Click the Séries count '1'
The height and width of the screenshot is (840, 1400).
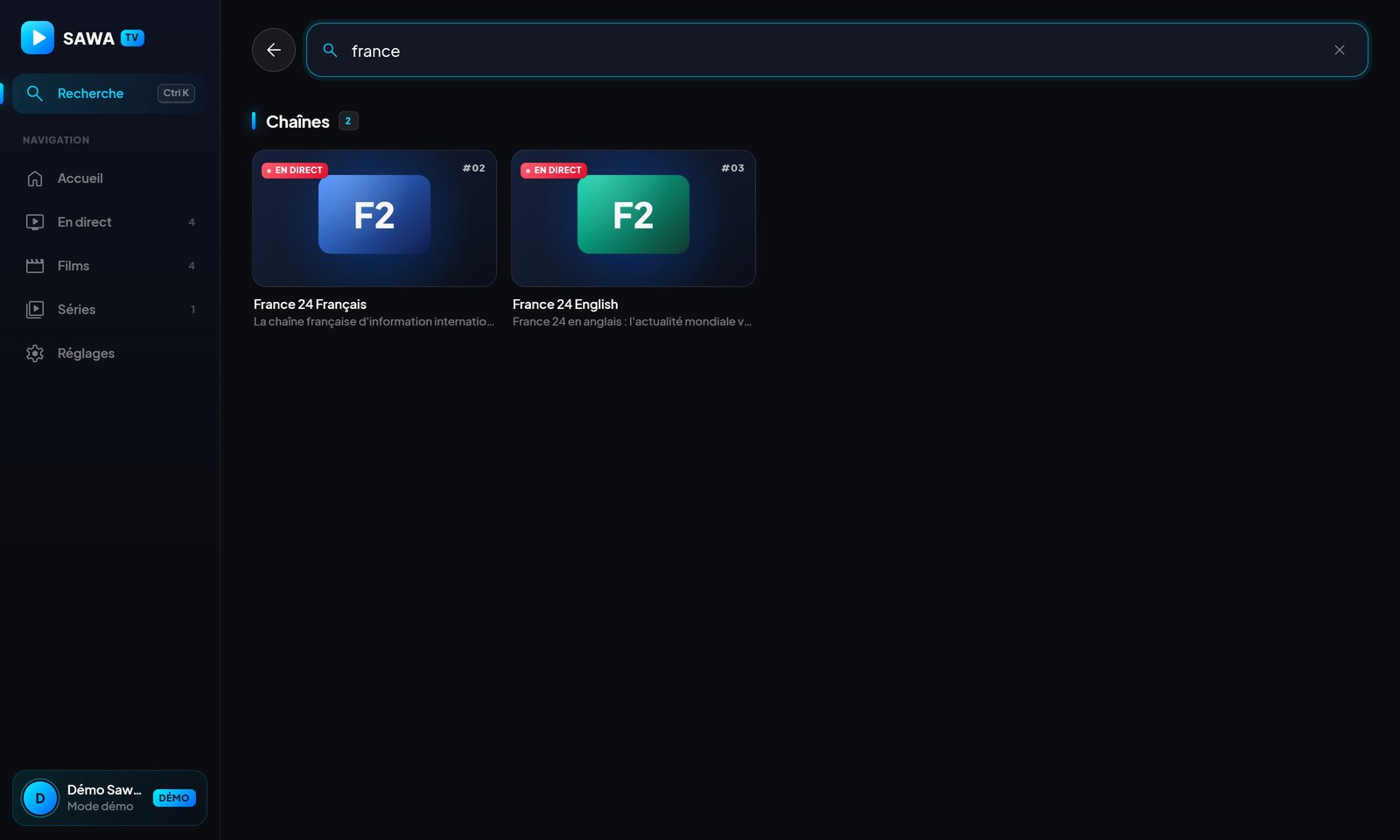pos(192,310)
